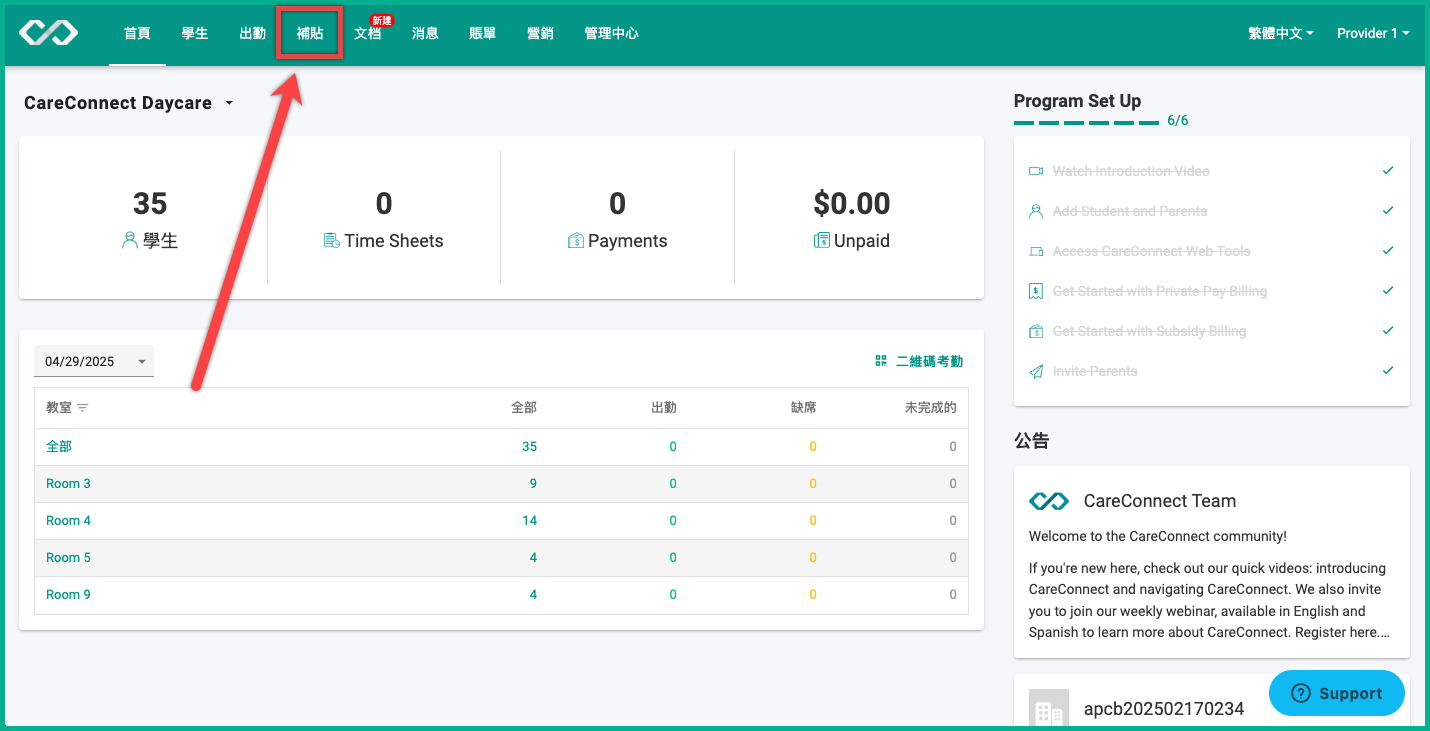Screen dimensions: 1430x731
Task: Open the 04/29/2025 date picker
Action: point(94,361)
